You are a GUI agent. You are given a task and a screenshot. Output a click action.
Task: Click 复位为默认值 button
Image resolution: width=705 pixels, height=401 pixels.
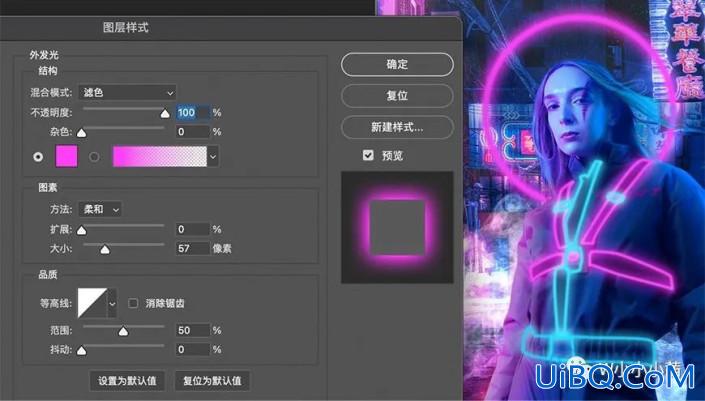click(212, 381)
